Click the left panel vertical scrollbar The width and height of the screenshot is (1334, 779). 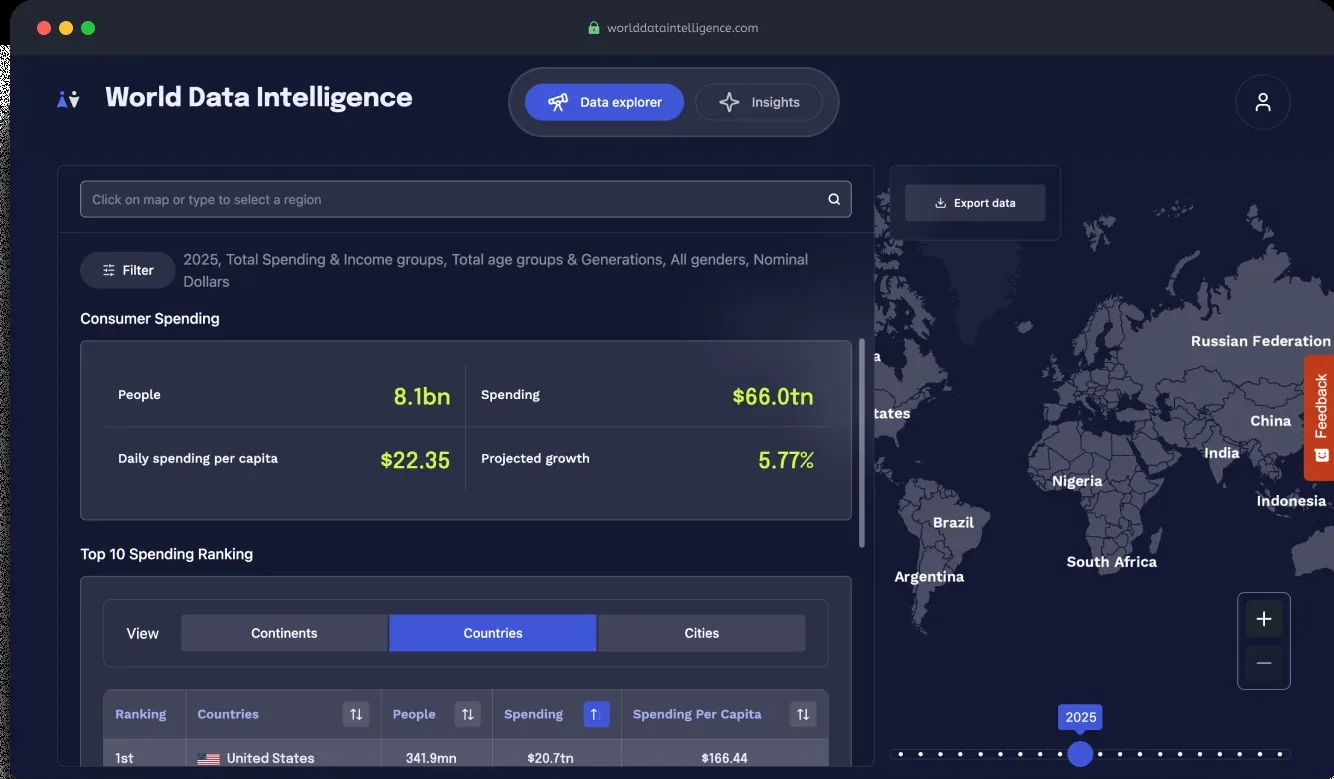tap(862, 442)
